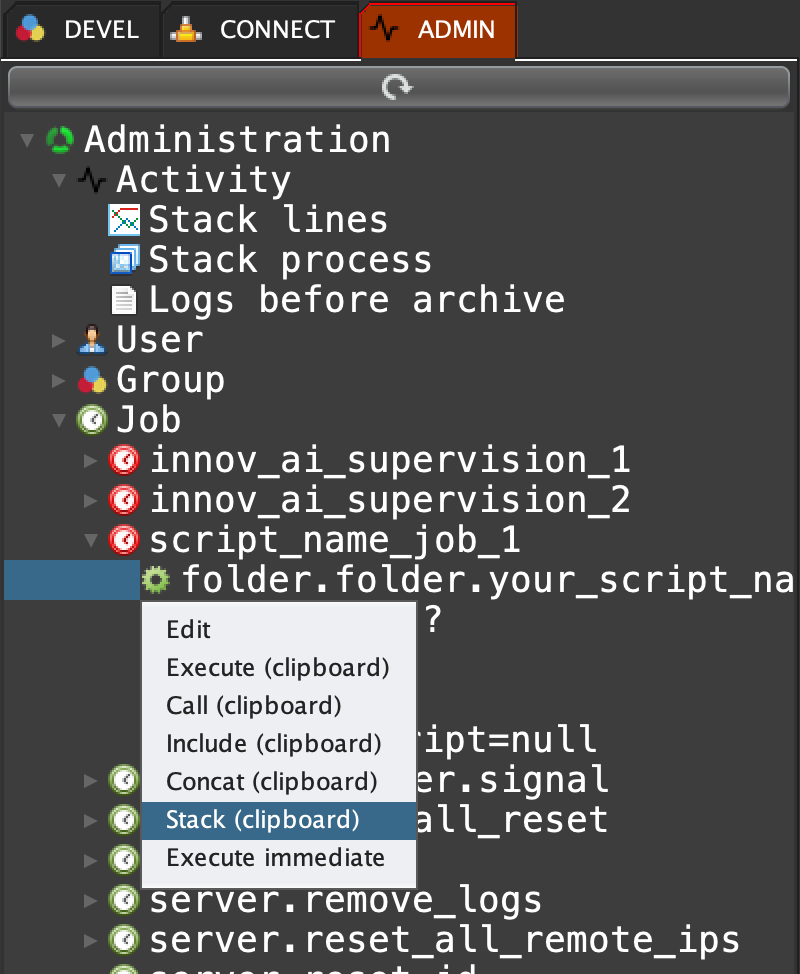Switch to the DEVEL tab
The width and height of the screenshot is (800, 974).
82,30
